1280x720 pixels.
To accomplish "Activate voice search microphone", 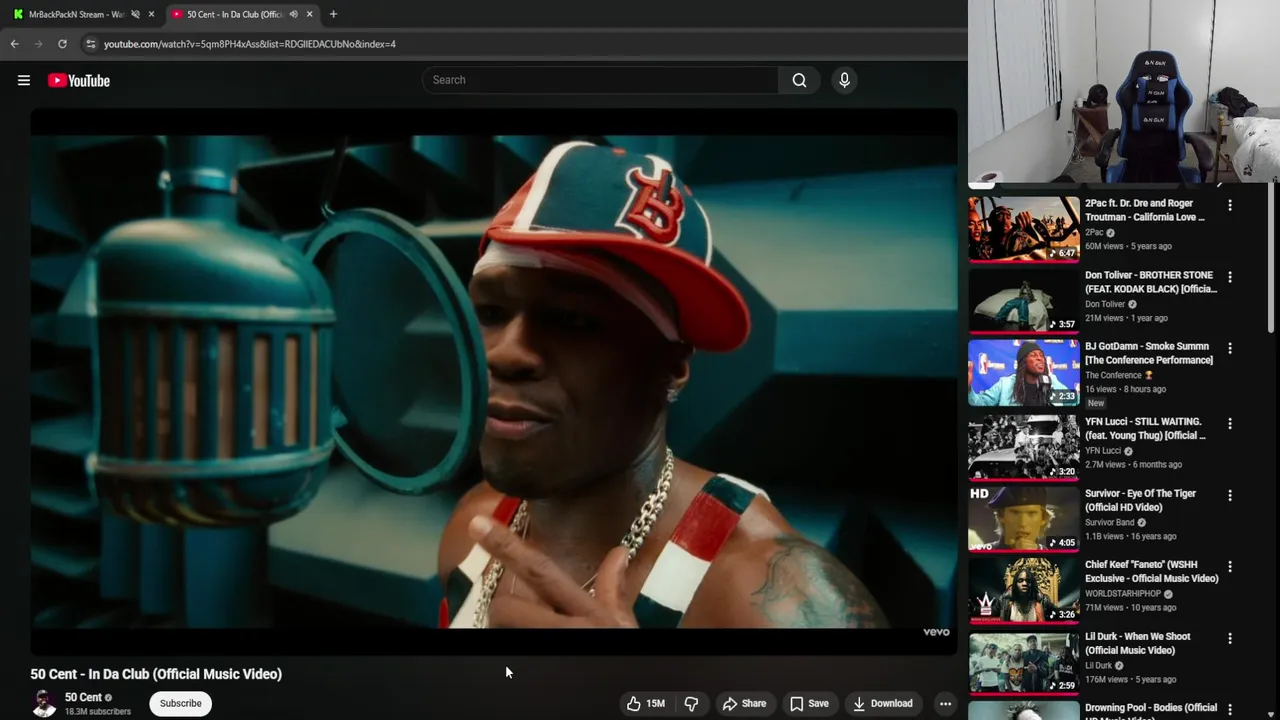I will pos(844,80).
